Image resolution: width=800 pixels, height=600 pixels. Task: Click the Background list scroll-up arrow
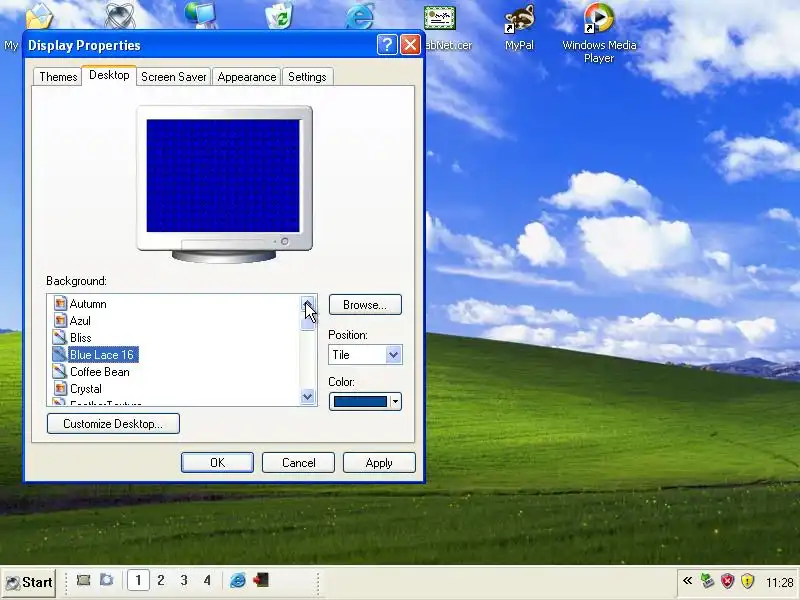(308, 303)
